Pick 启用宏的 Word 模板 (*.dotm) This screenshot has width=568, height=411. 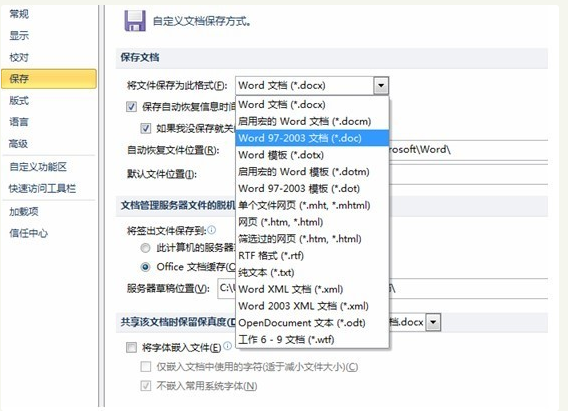pyautogui.click(x=312, y=172)
